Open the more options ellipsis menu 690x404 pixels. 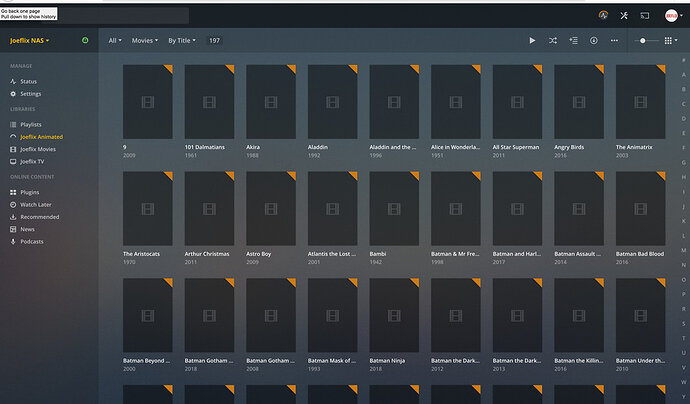(x=614, y=40)
